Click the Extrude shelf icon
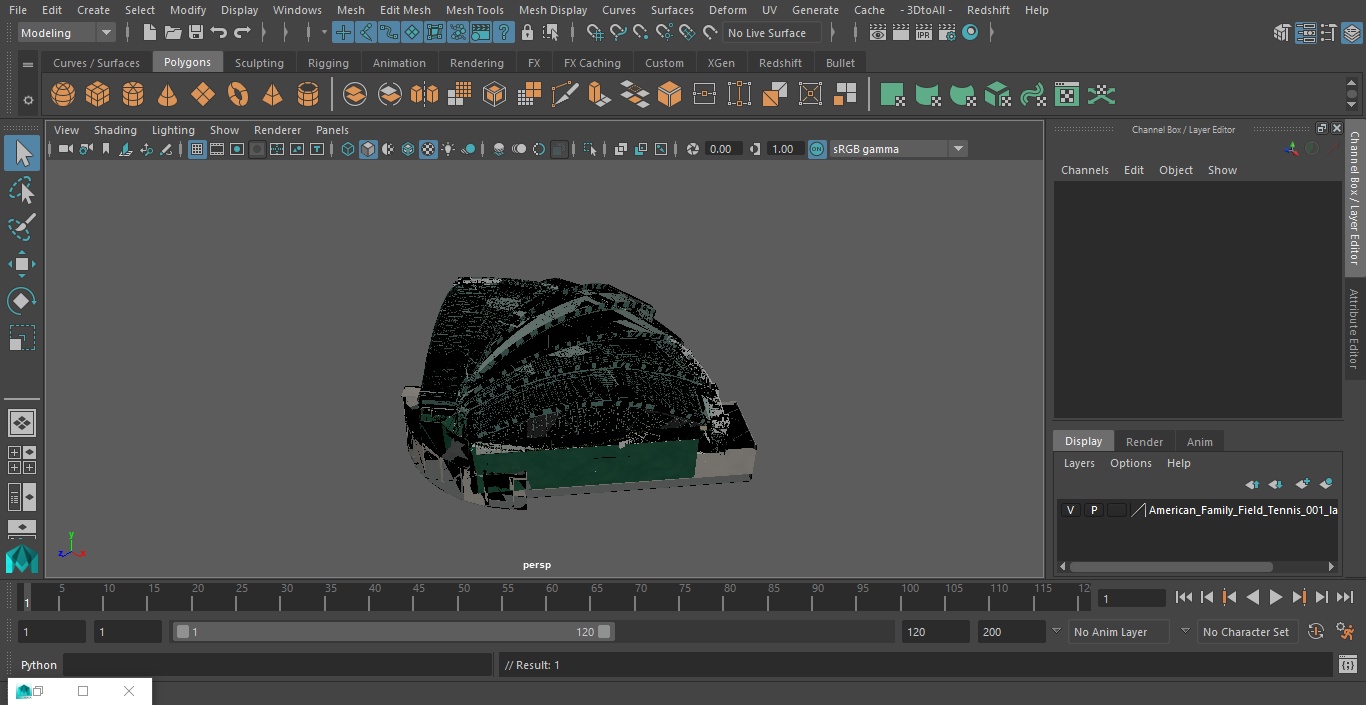 pos(599,95)
